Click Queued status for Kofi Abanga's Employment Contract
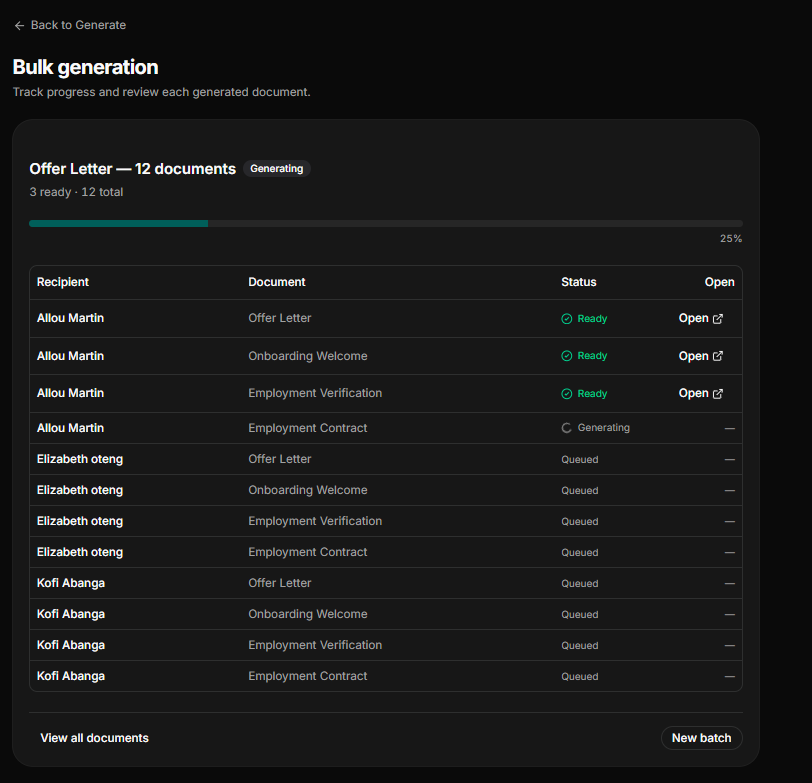This screenshot has height=783, width=812. coord(579,677)
